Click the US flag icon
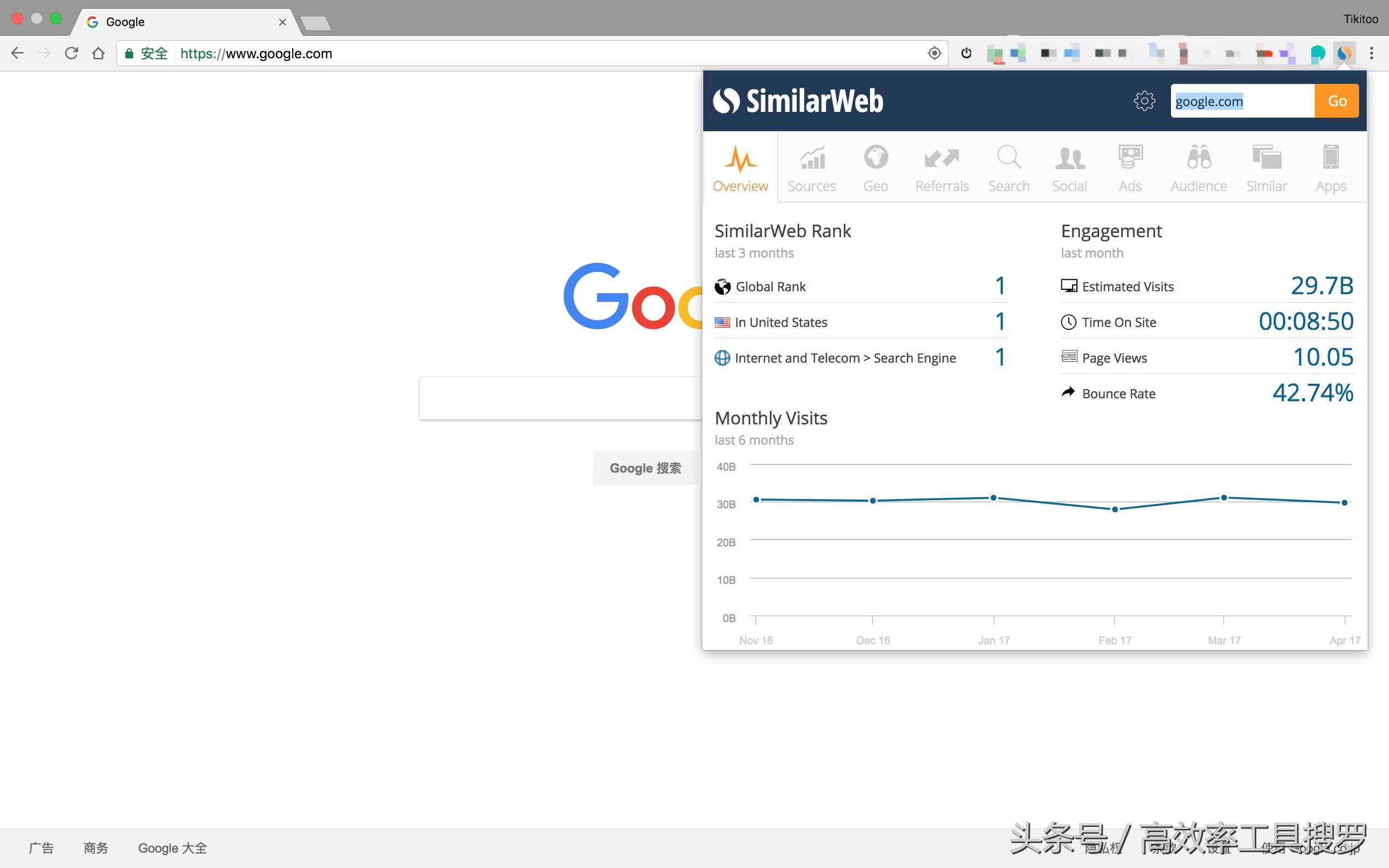1389x868 pixels. pos(722,322)
